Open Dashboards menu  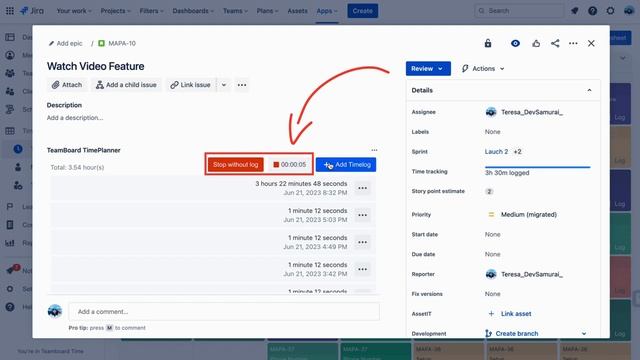coord(193,11)
